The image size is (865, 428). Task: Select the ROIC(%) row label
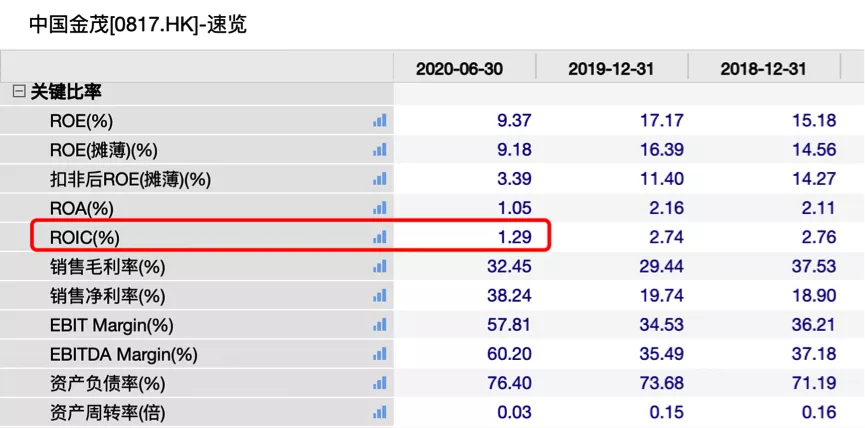(84, 238)
